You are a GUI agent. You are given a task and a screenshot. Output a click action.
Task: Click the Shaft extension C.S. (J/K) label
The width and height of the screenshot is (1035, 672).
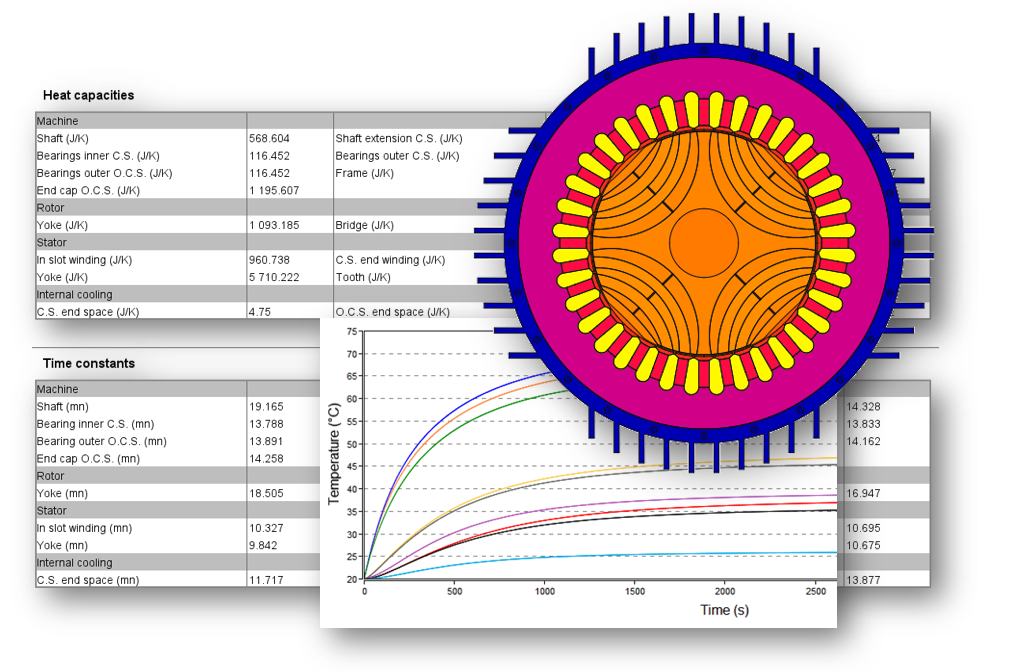(399, 139)
